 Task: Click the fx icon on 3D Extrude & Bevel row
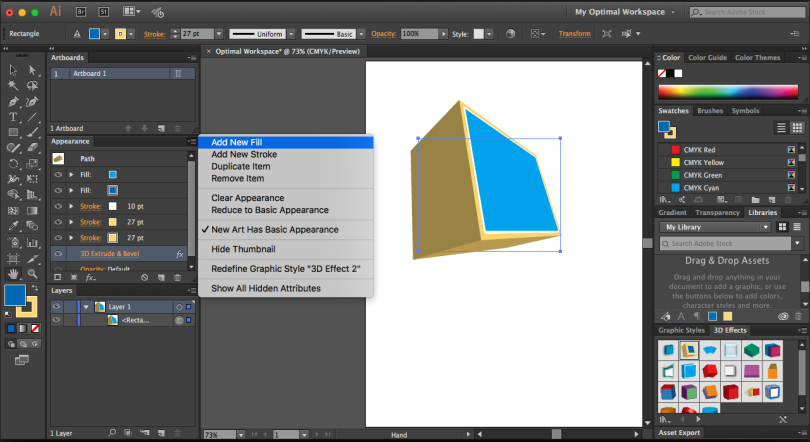click(x=179, y=254)
